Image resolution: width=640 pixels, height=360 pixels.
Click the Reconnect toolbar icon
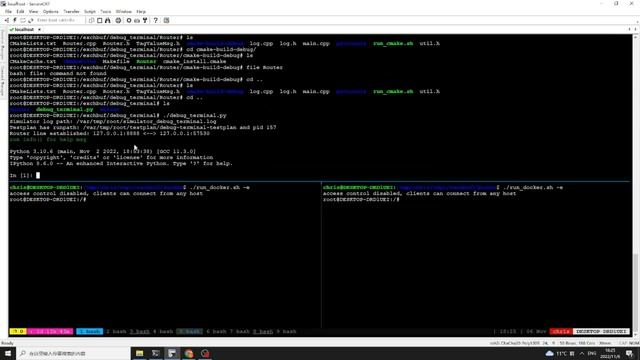[x=31, y=20]
